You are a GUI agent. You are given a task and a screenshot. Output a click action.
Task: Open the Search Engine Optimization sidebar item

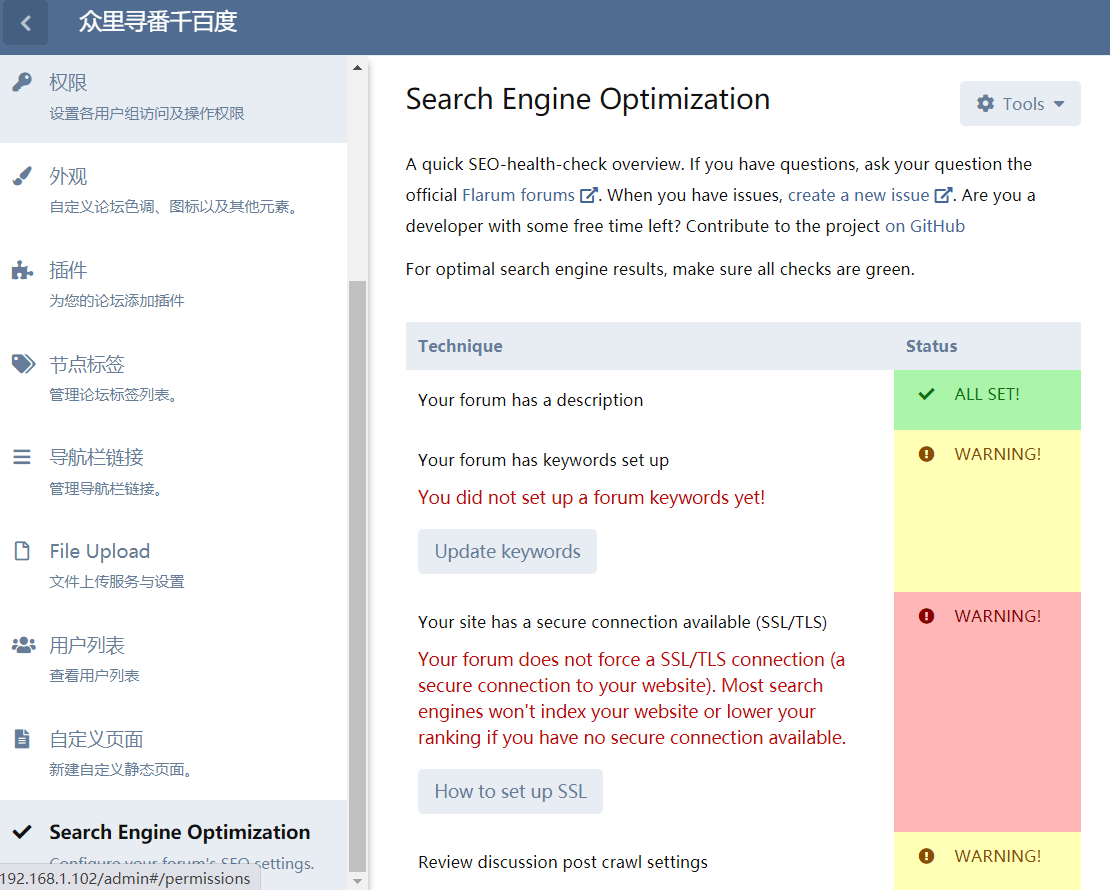(x=179, y=833)
